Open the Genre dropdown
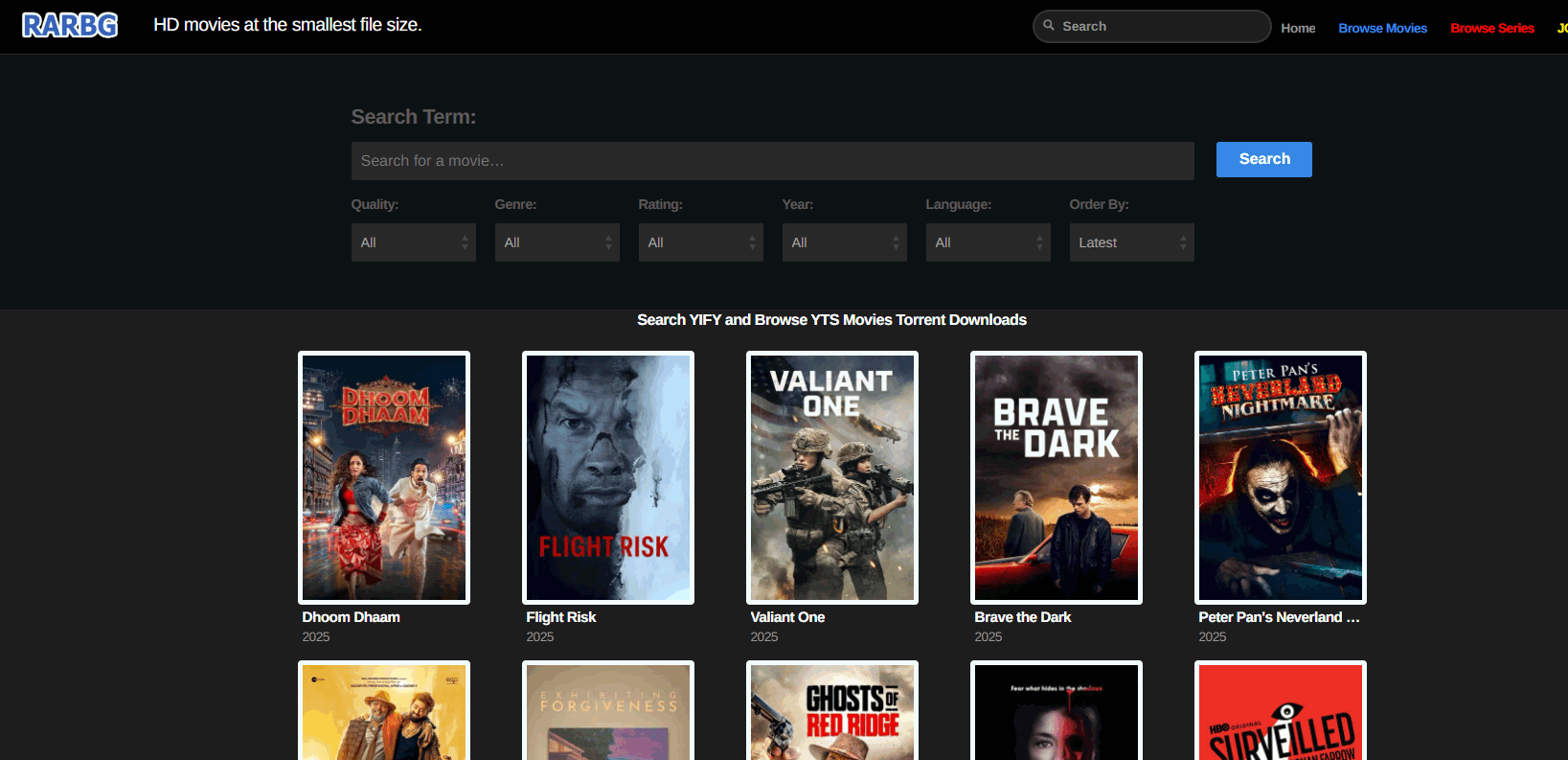 pyautogui.click(x=557, y=242)
